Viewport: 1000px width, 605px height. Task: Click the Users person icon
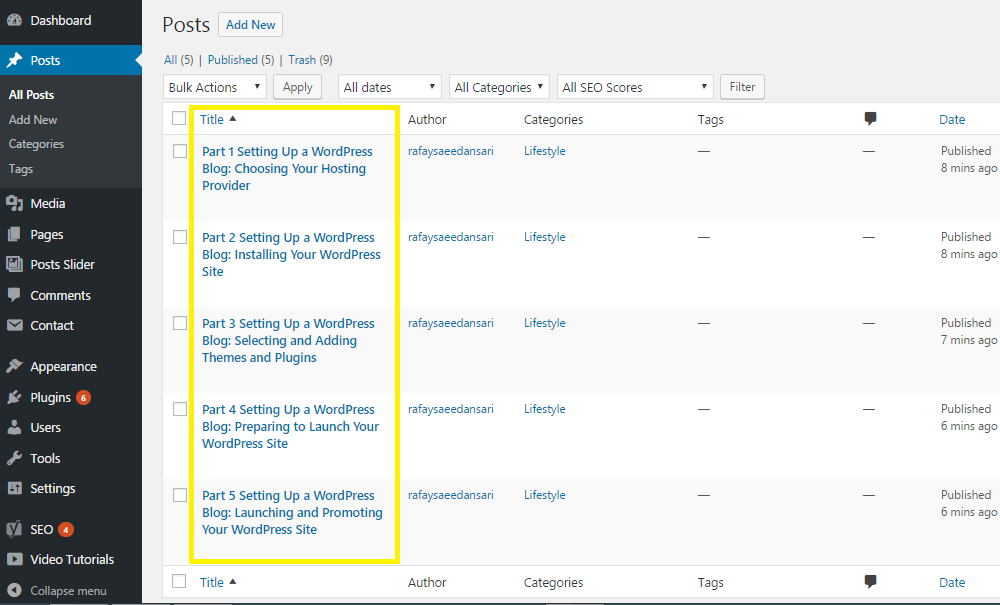coord(14,427)
